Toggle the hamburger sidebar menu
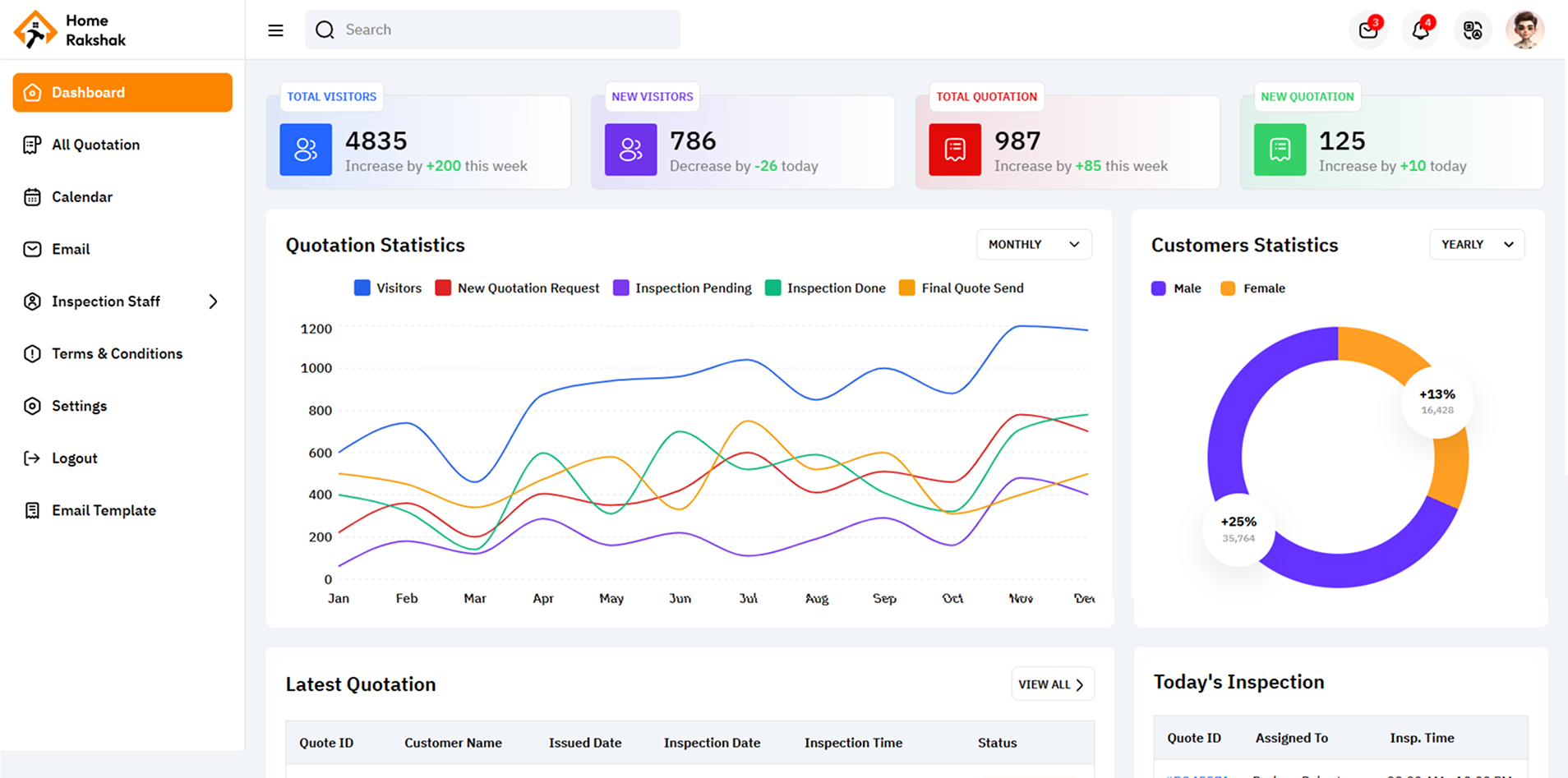Image resolution: width=1568 pixels, height=778 pixels. (x=275, y=30)
